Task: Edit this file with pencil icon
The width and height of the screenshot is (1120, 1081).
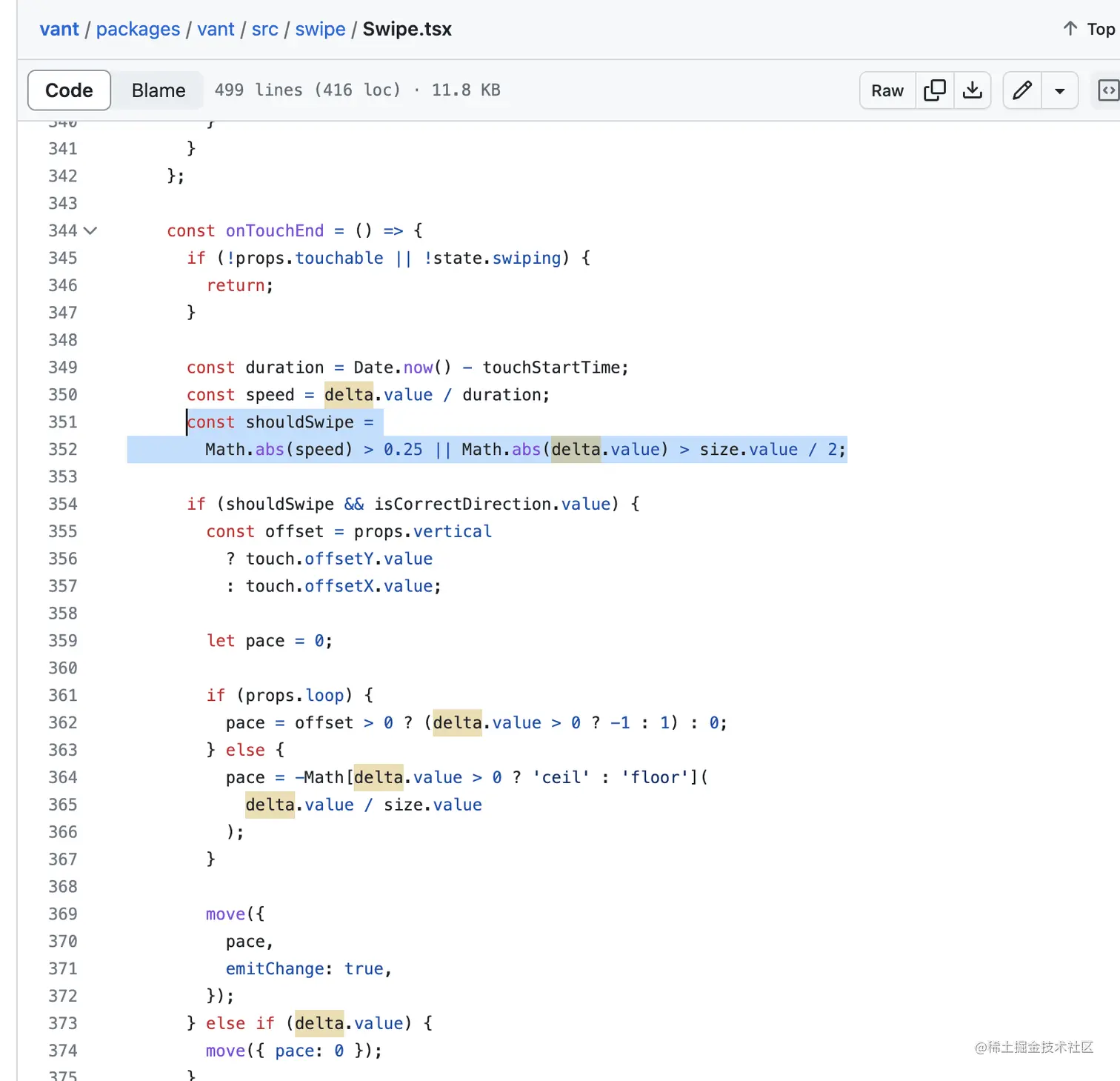Action: [1022, 90]
